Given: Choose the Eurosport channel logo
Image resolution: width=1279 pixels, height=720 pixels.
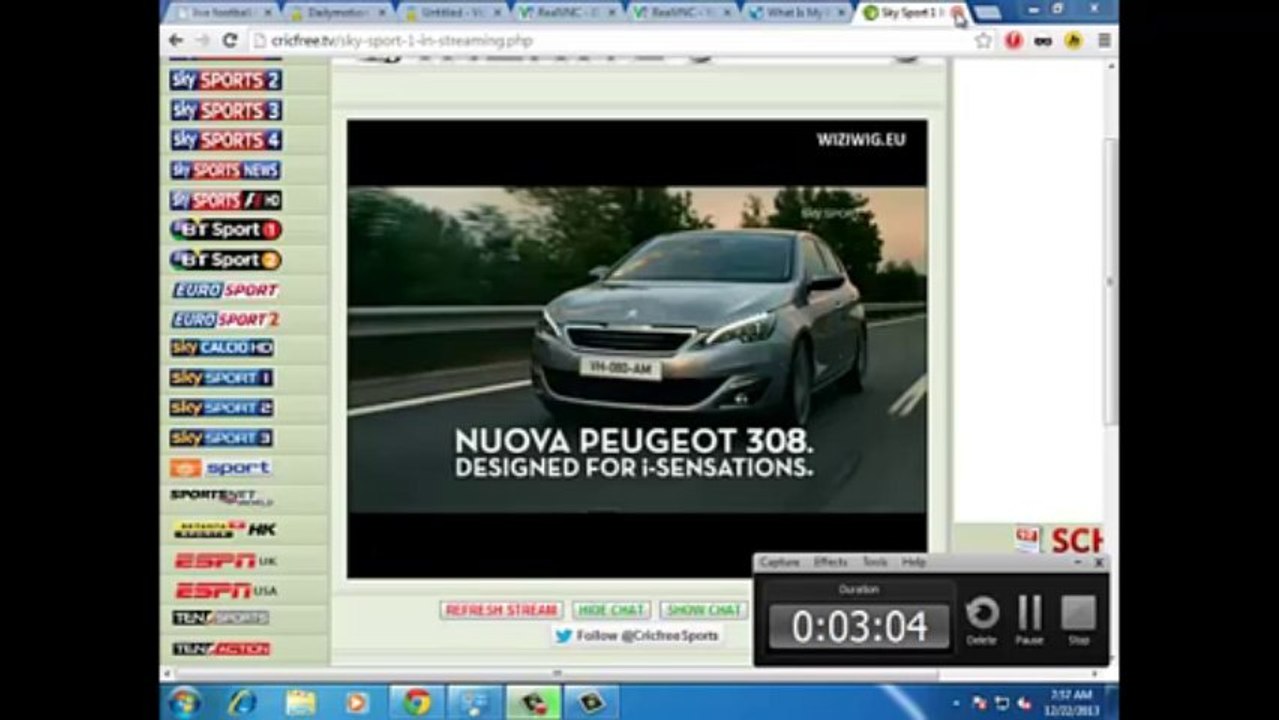Looking at the screenshot, I should [225, 290].
